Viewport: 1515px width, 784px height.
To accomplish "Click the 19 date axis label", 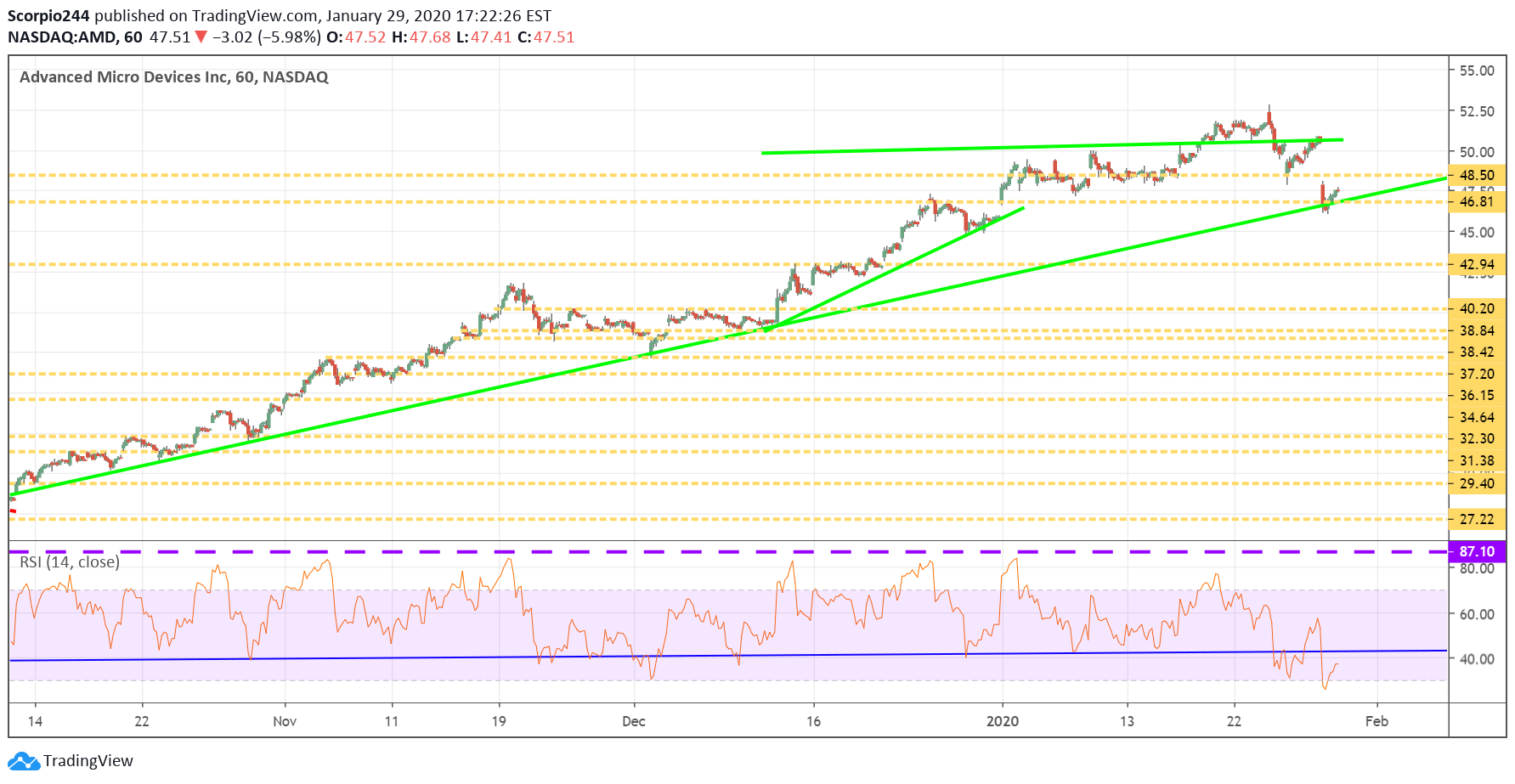I will click(x=499, y=721).
